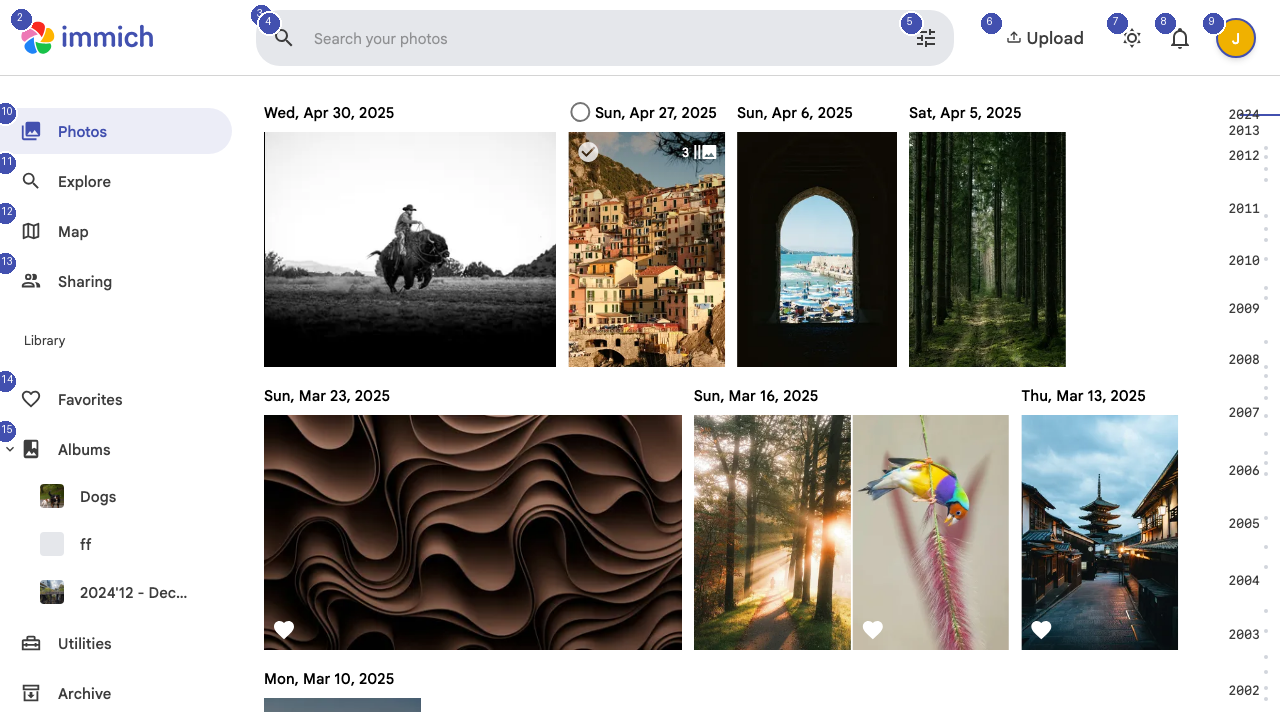Select Explore in the sidebar
This screenshot has width=1280, height=720.
84,181
